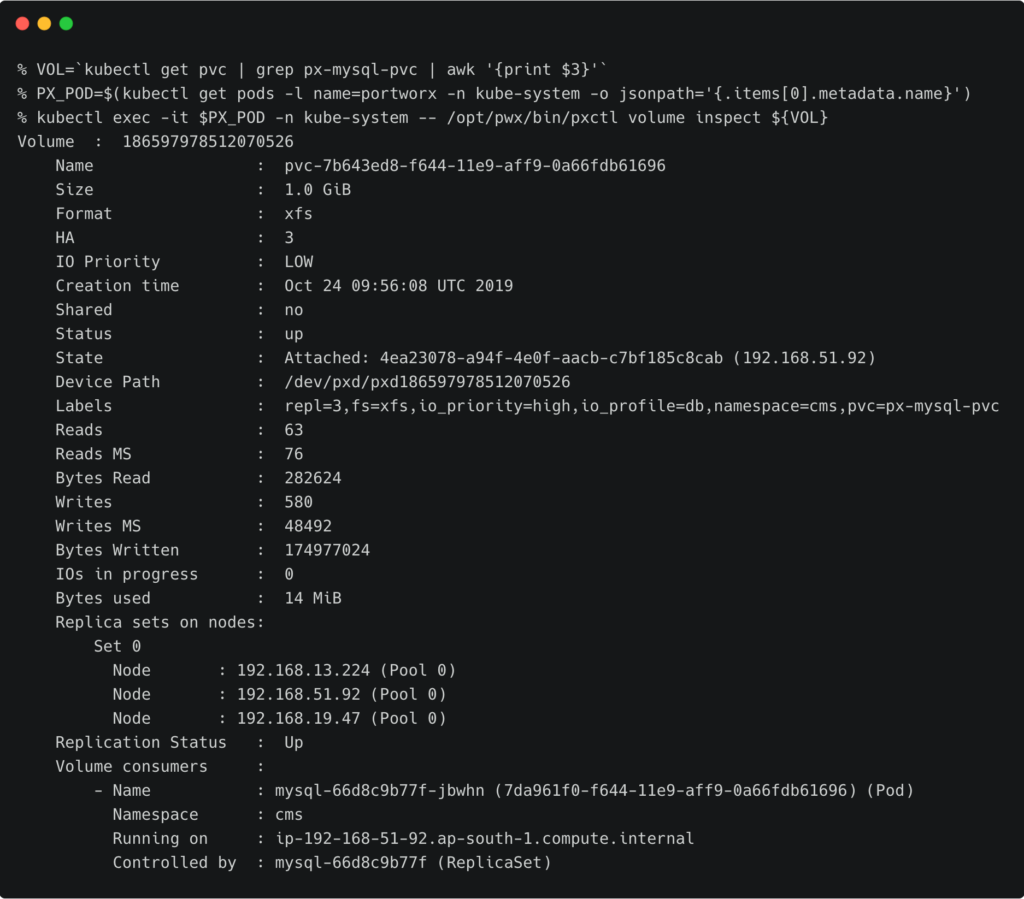The image size is (1024, 899).
Task: Click the creation time Oct 24 timestamp
Action: pos(398,286)
